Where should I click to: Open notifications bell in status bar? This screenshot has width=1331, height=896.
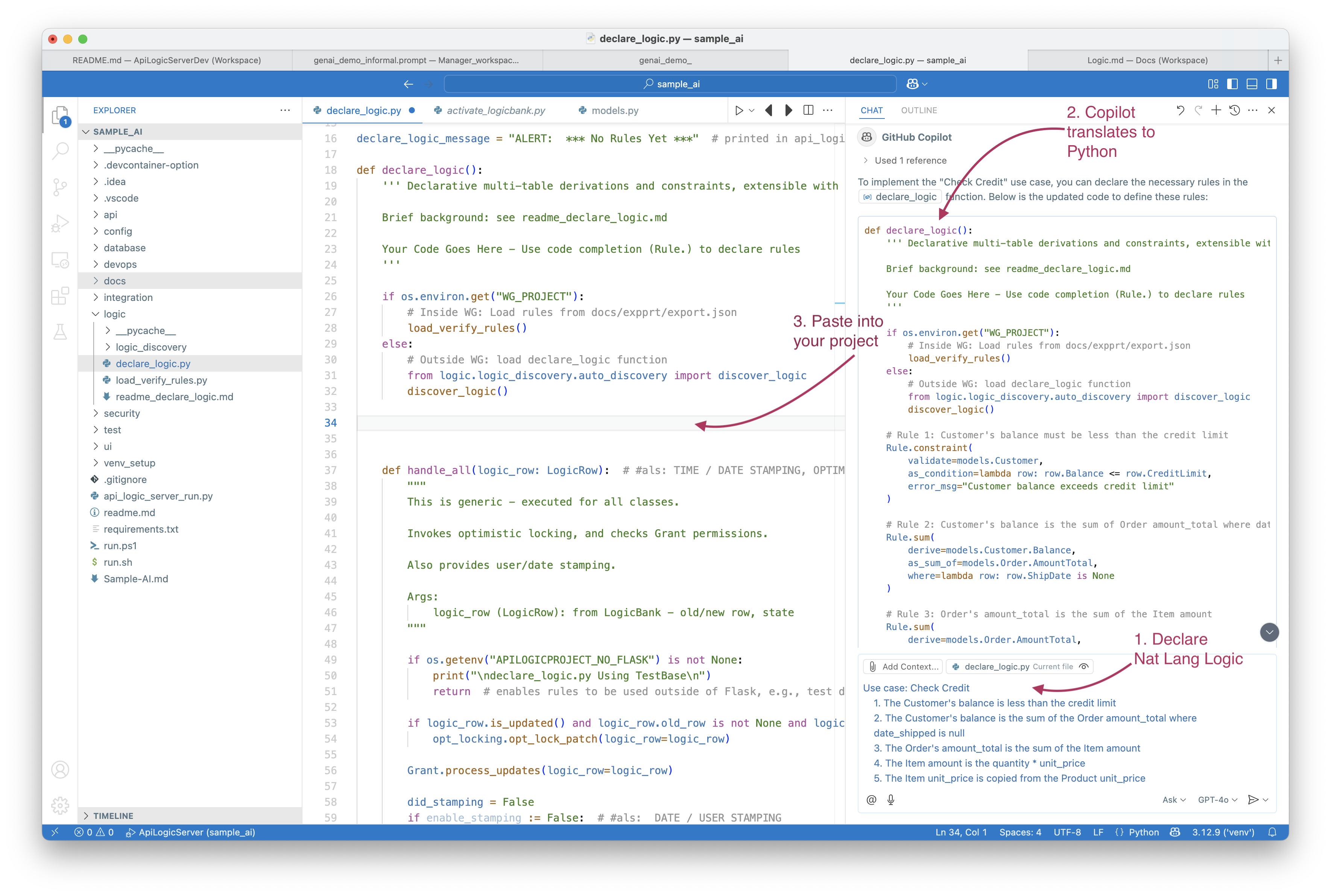click(1272, 832)
